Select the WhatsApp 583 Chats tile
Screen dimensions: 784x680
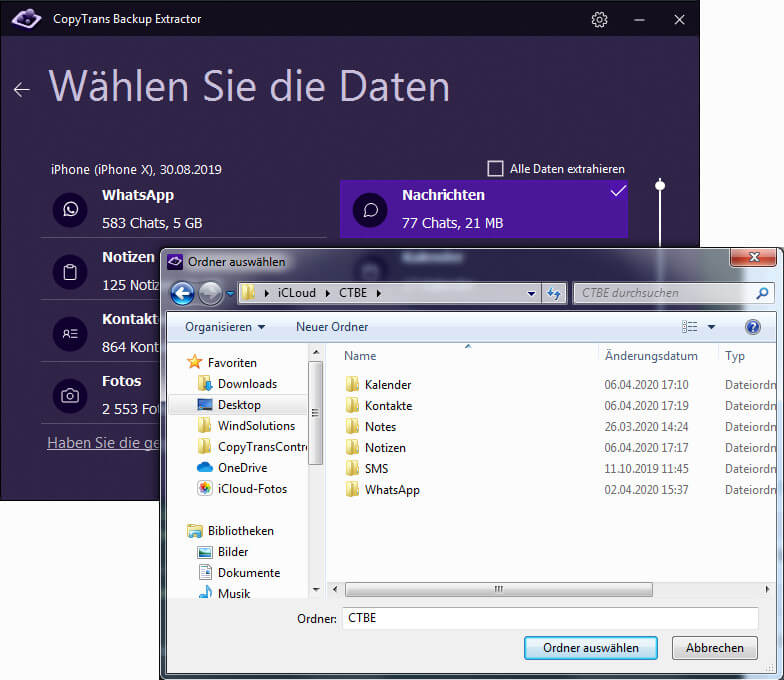(x=184, y=209)
